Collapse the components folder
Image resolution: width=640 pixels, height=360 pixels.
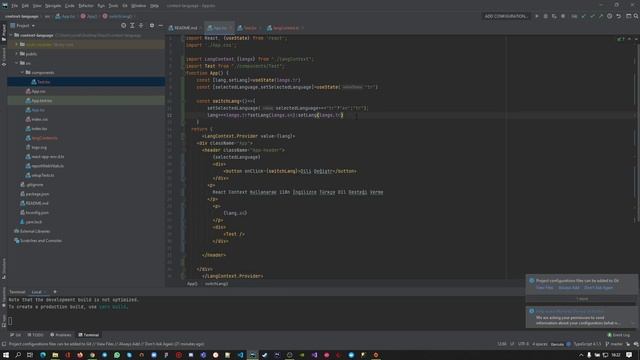22,73
